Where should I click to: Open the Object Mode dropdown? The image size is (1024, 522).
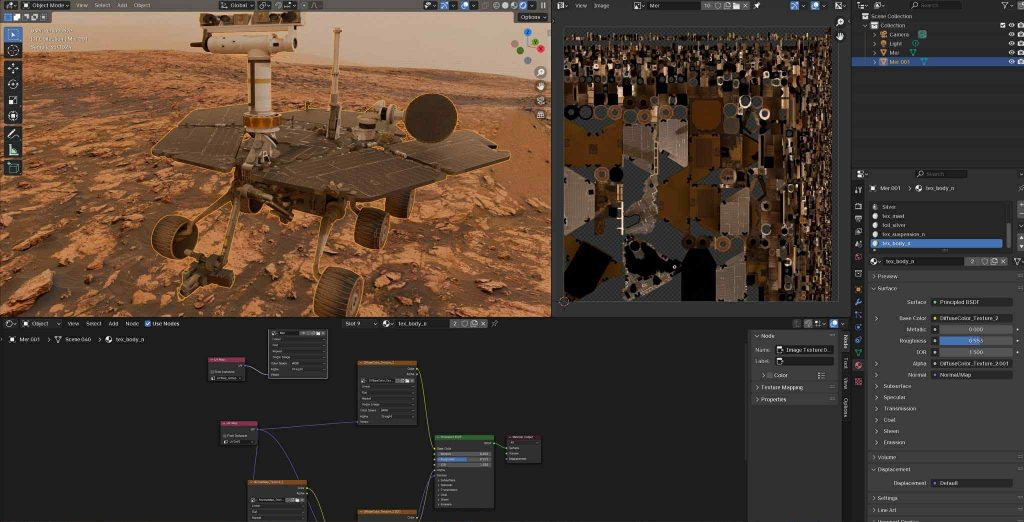coord(43,5)
